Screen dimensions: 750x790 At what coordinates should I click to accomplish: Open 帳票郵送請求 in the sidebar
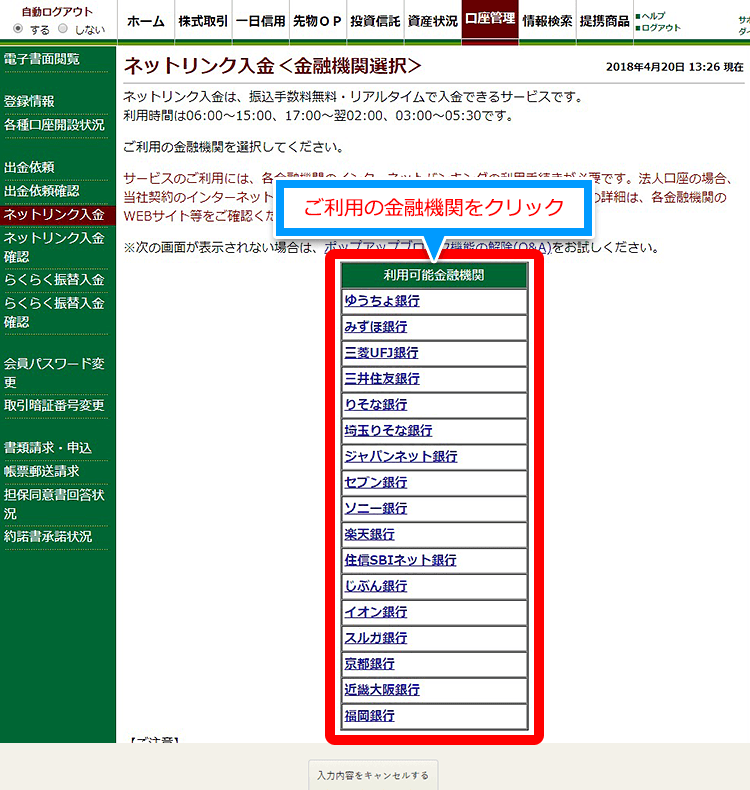42,471
